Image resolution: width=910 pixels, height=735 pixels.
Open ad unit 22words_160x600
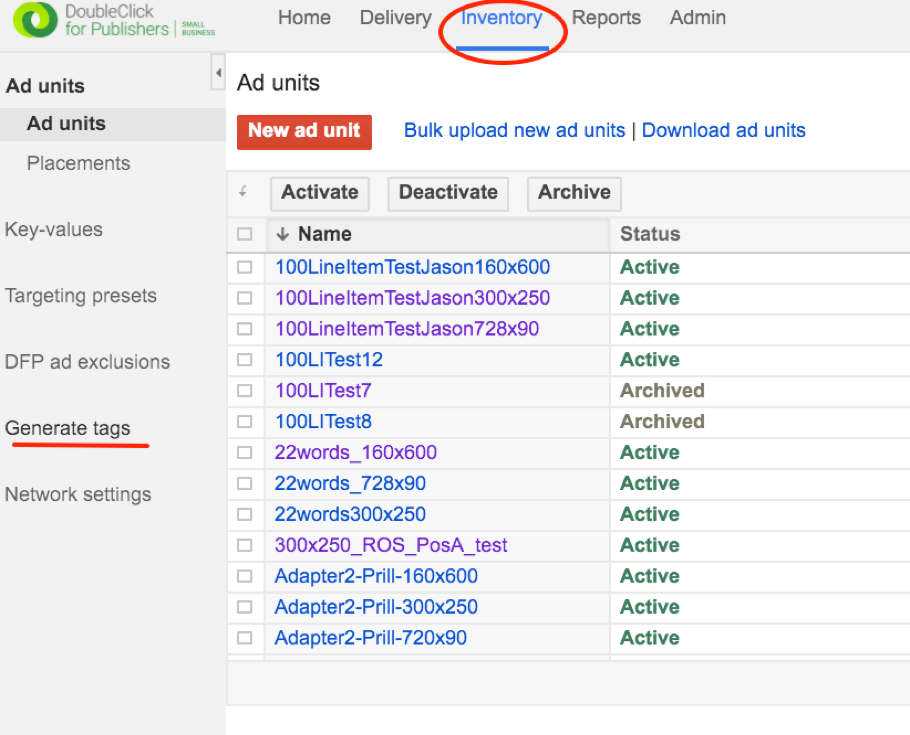pos(356,452)
